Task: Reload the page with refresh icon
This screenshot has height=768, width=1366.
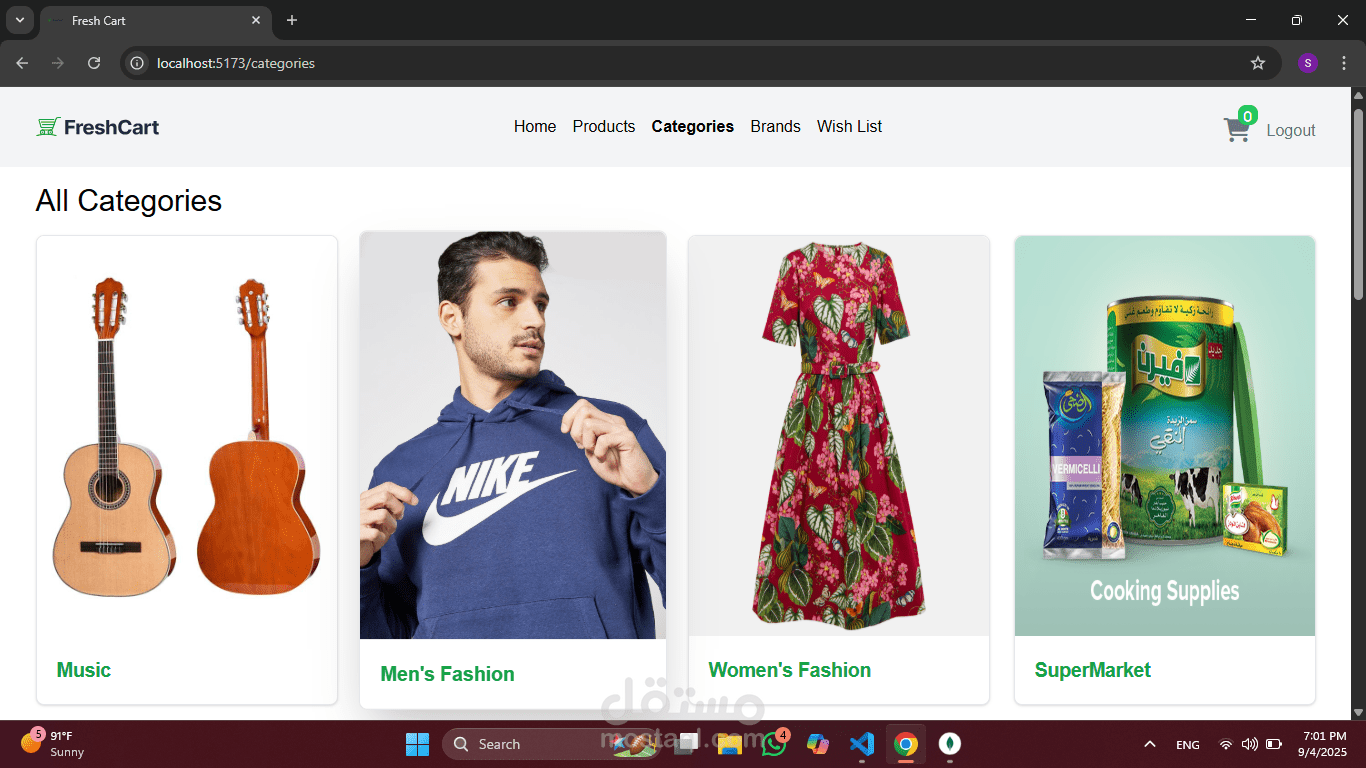Action: click(94, 63)
